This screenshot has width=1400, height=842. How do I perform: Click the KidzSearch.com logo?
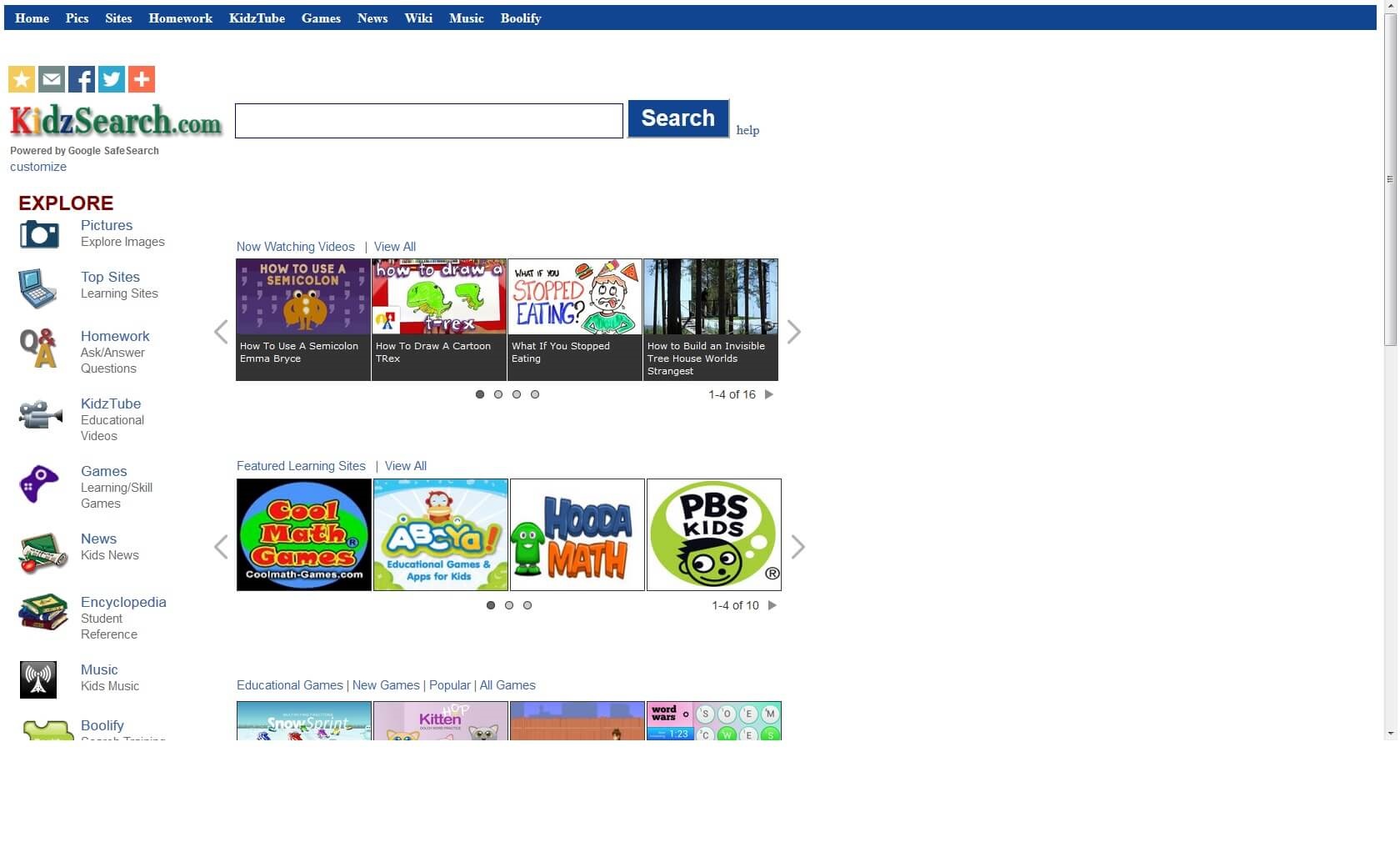116,121
